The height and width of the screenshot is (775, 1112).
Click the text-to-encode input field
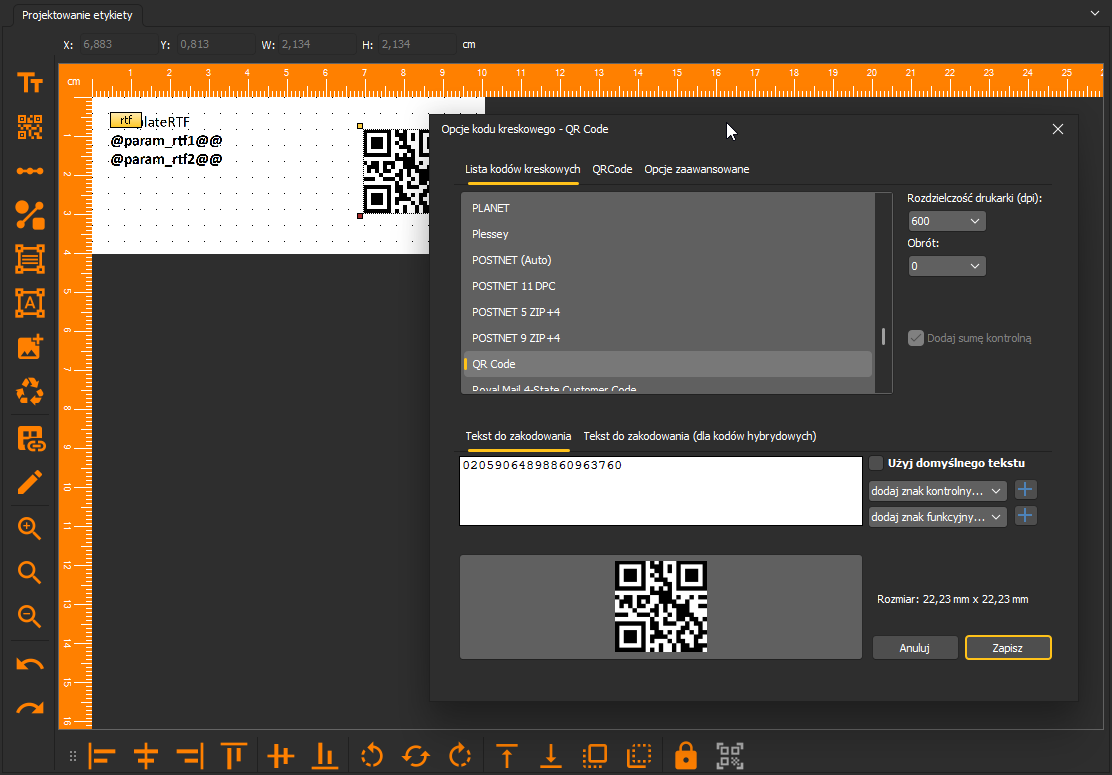[660, 491]
